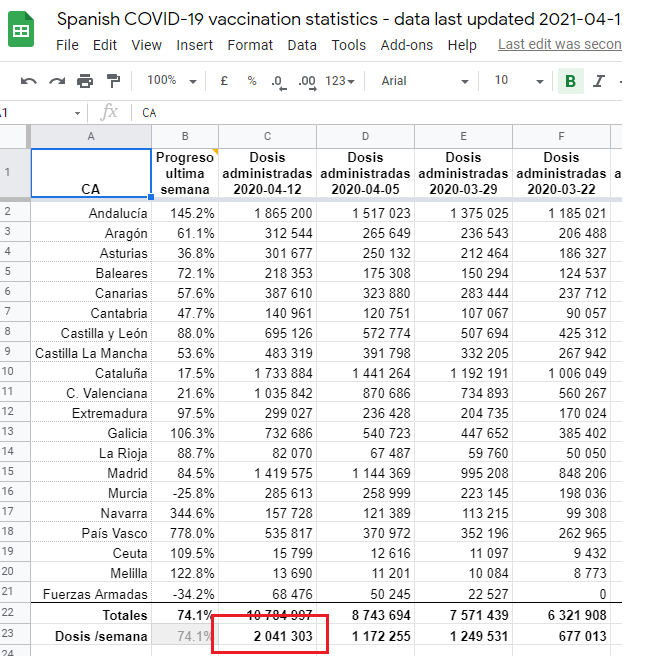Screen dimensions: 654x670
Task: Open the Add-ons menu
Action: coord(406,45)
